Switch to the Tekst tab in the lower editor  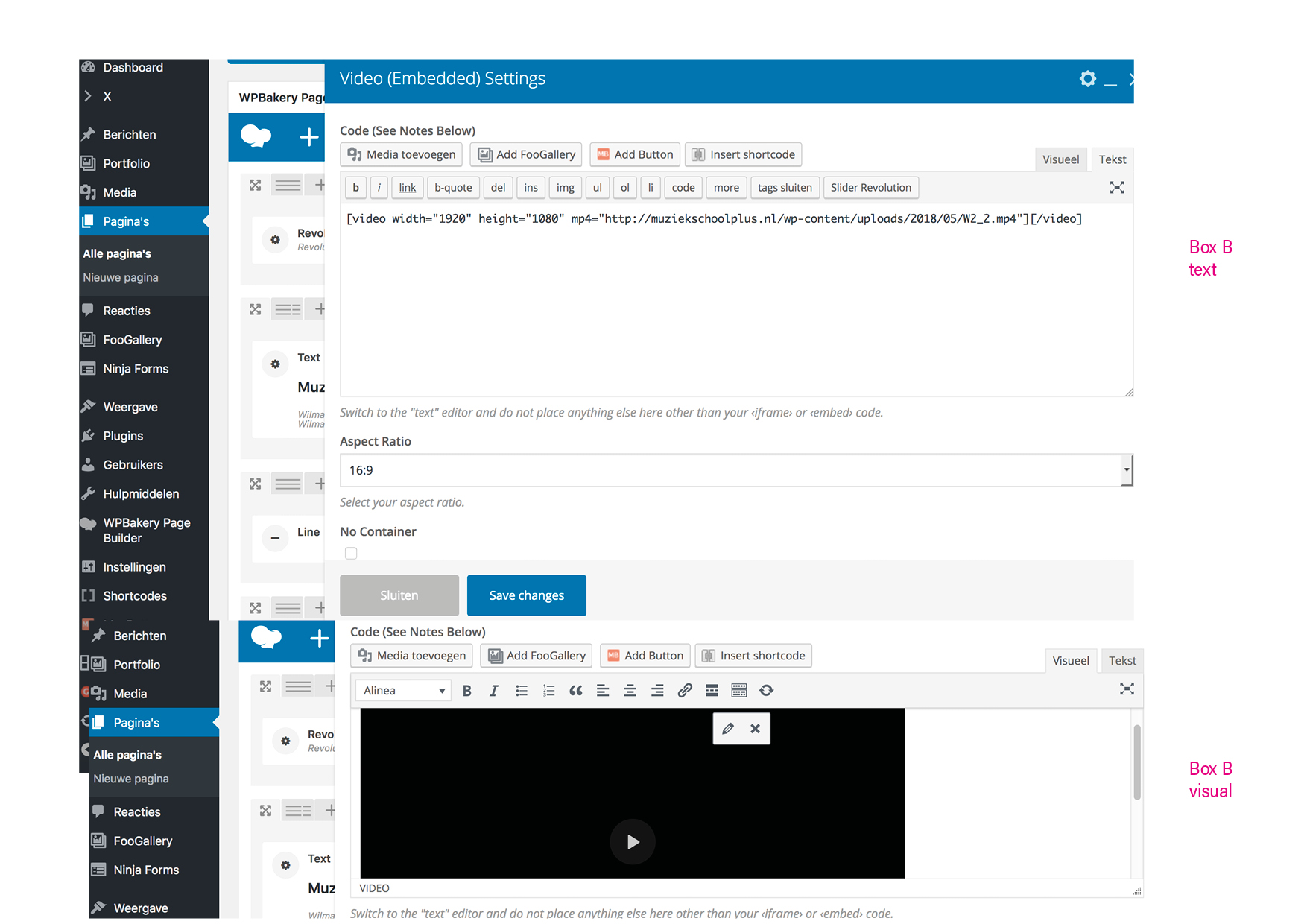[1122, 661]
